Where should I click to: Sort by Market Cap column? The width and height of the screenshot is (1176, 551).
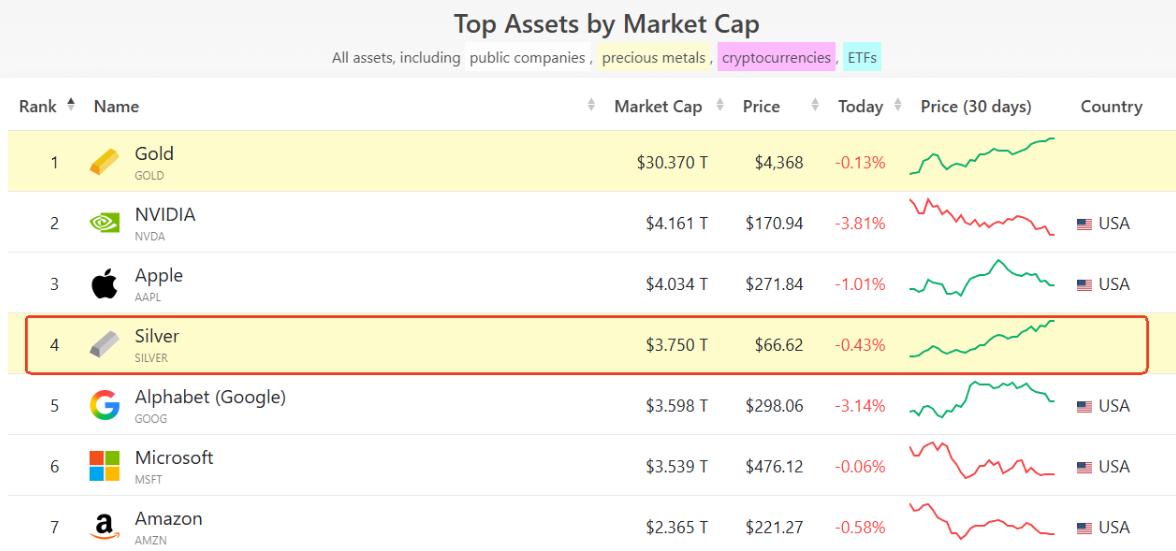(658, 107)
